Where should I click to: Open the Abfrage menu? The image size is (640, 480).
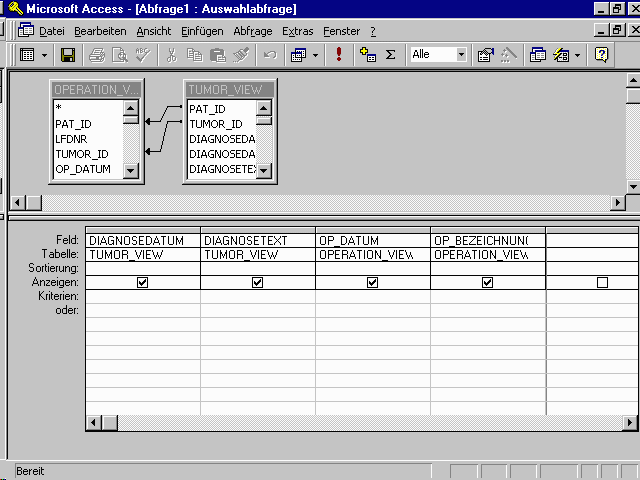[x=252, y=31]
